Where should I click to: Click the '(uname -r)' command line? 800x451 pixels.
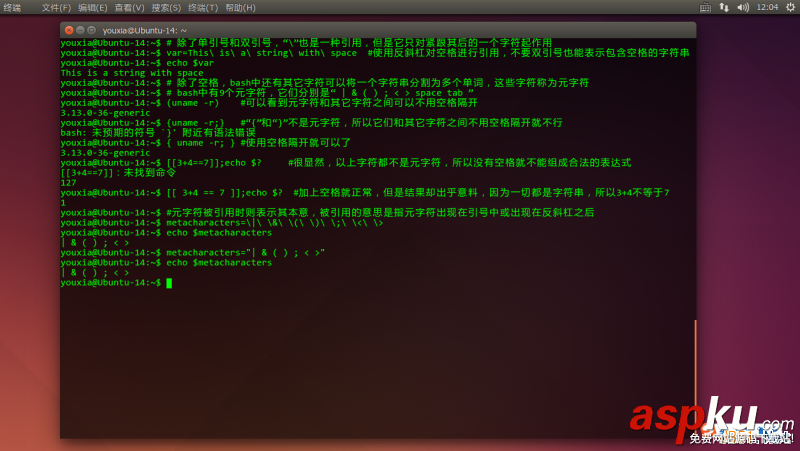click(x=269, y=103)
